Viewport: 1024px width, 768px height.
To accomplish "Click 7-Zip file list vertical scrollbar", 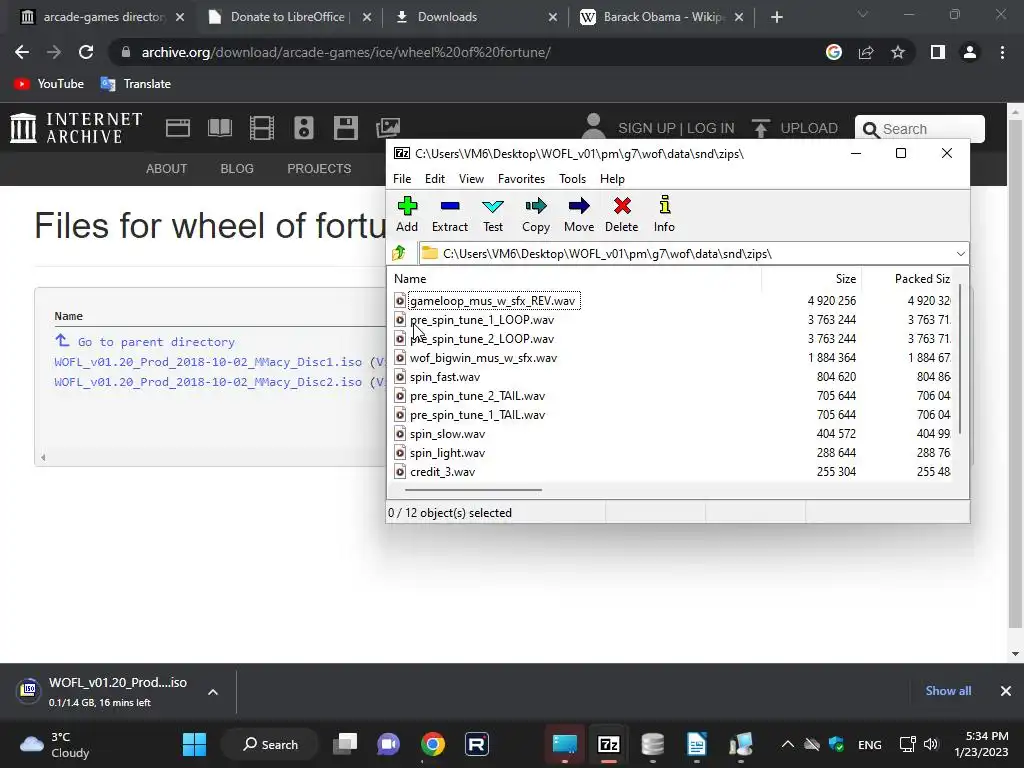I will tap(959, 359).
